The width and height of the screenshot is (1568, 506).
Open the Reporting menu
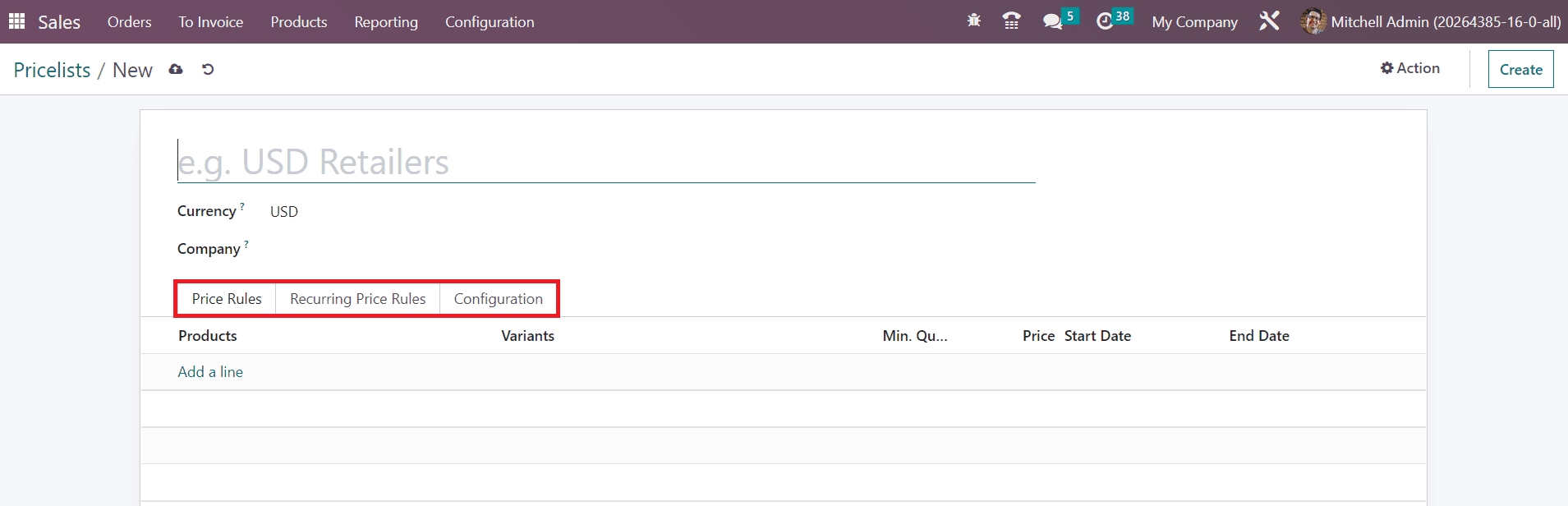tap(386, 22)
